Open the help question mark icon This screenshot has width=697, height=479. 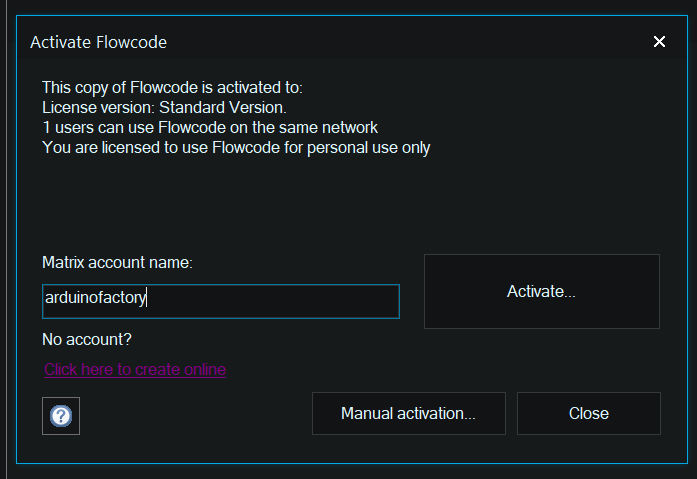[x=61, y=415]
